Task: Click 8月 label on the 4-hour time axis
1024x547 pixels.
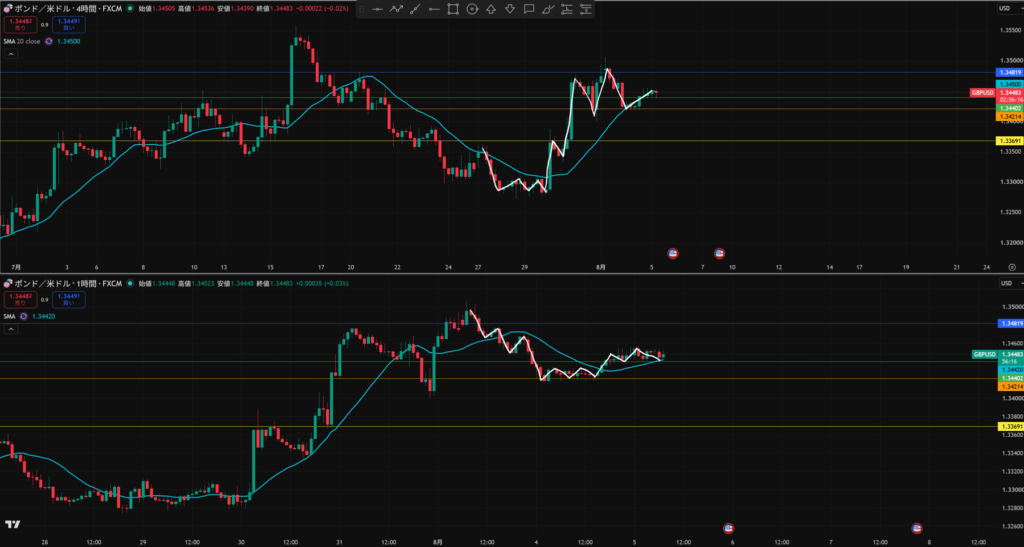Action: (x=601, y=267)
